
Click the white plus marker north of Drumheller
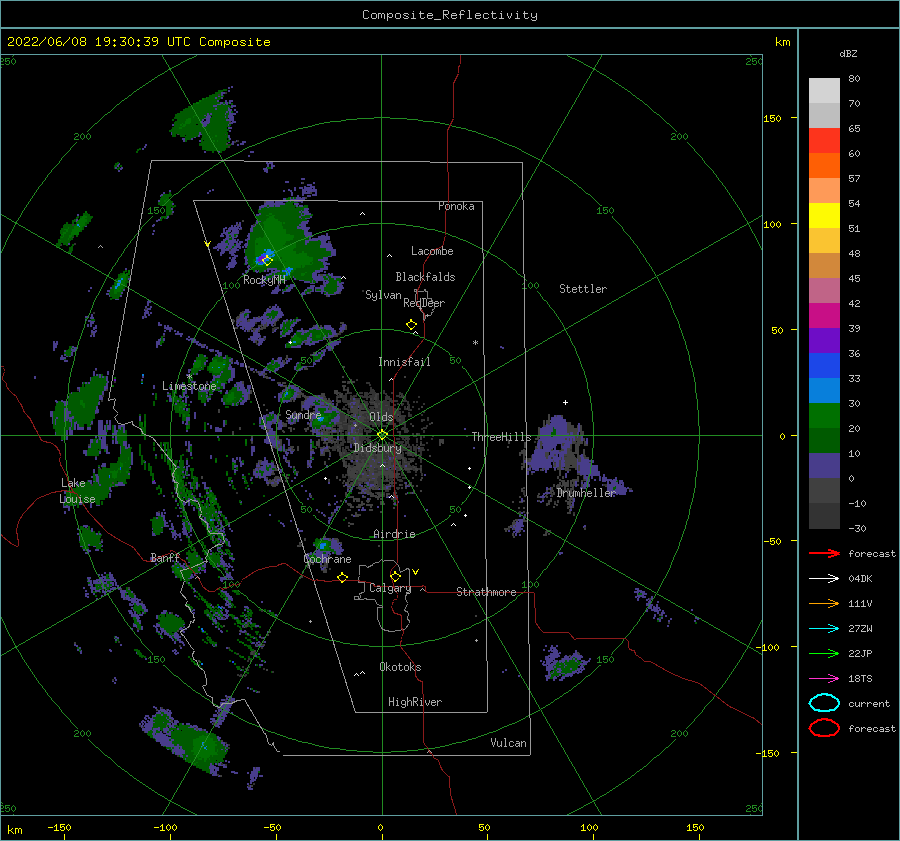pos(565,402)
